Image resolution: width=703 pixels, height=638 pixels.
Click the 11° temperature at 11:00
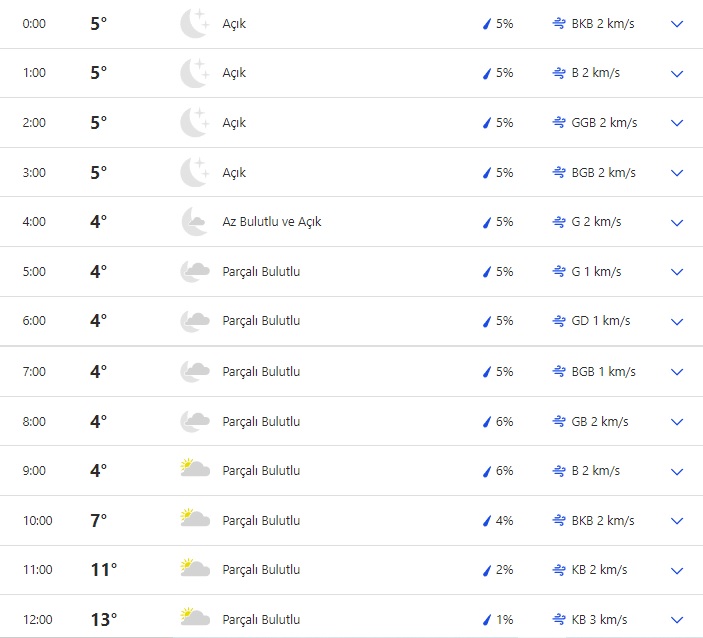(104, 570)
